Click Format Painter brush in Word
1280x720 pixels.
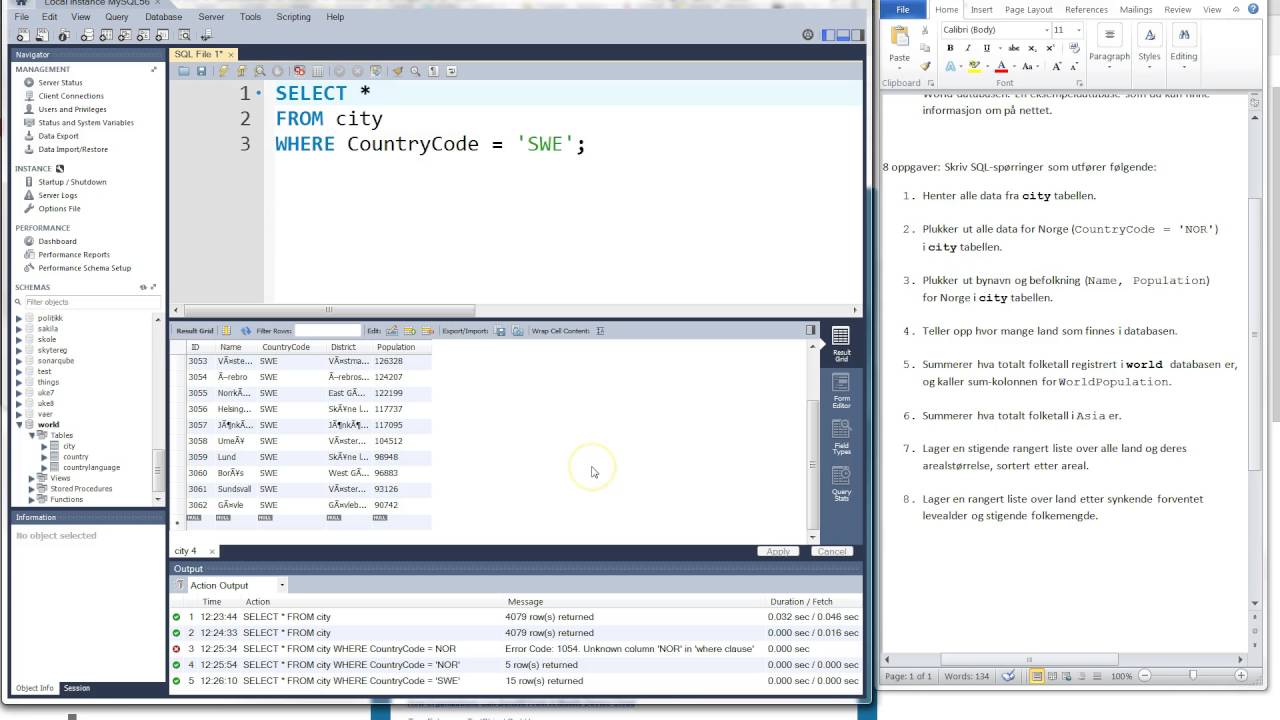tap(925, 66)
